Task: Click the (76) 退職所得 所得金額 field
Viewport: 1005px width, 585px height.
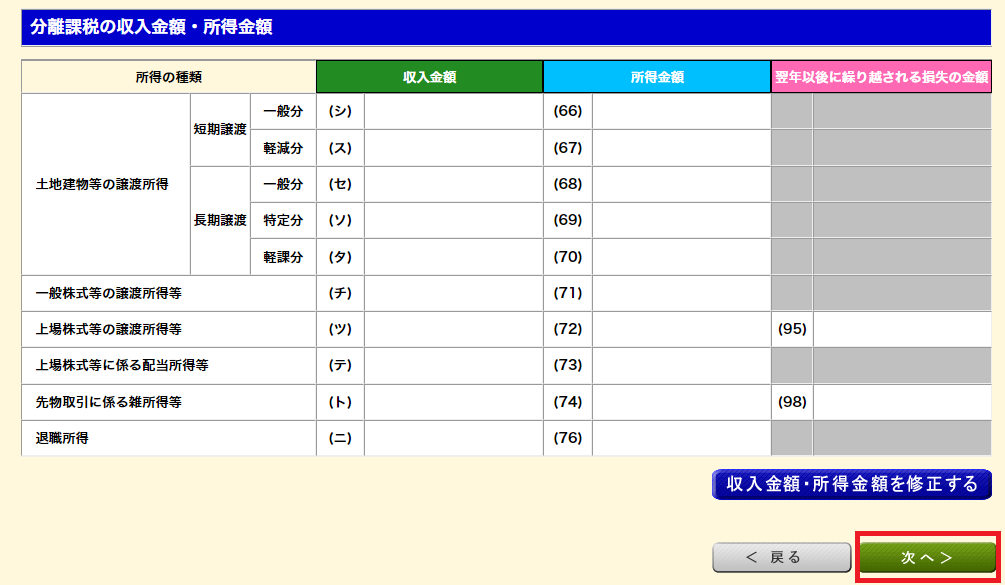Action: pos(680,438)
